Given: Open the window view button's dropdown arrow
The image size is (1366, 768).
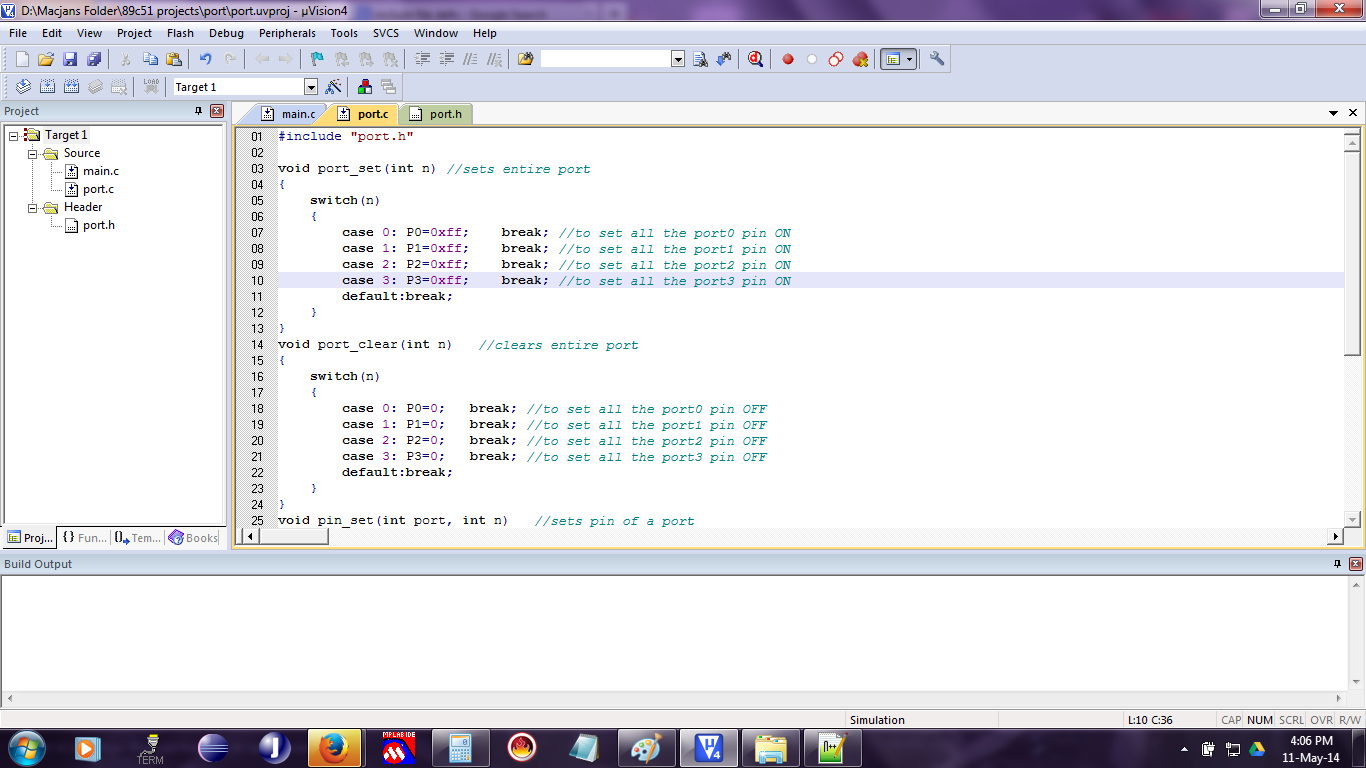Looking at the screenshot, I should click(909, 59).
